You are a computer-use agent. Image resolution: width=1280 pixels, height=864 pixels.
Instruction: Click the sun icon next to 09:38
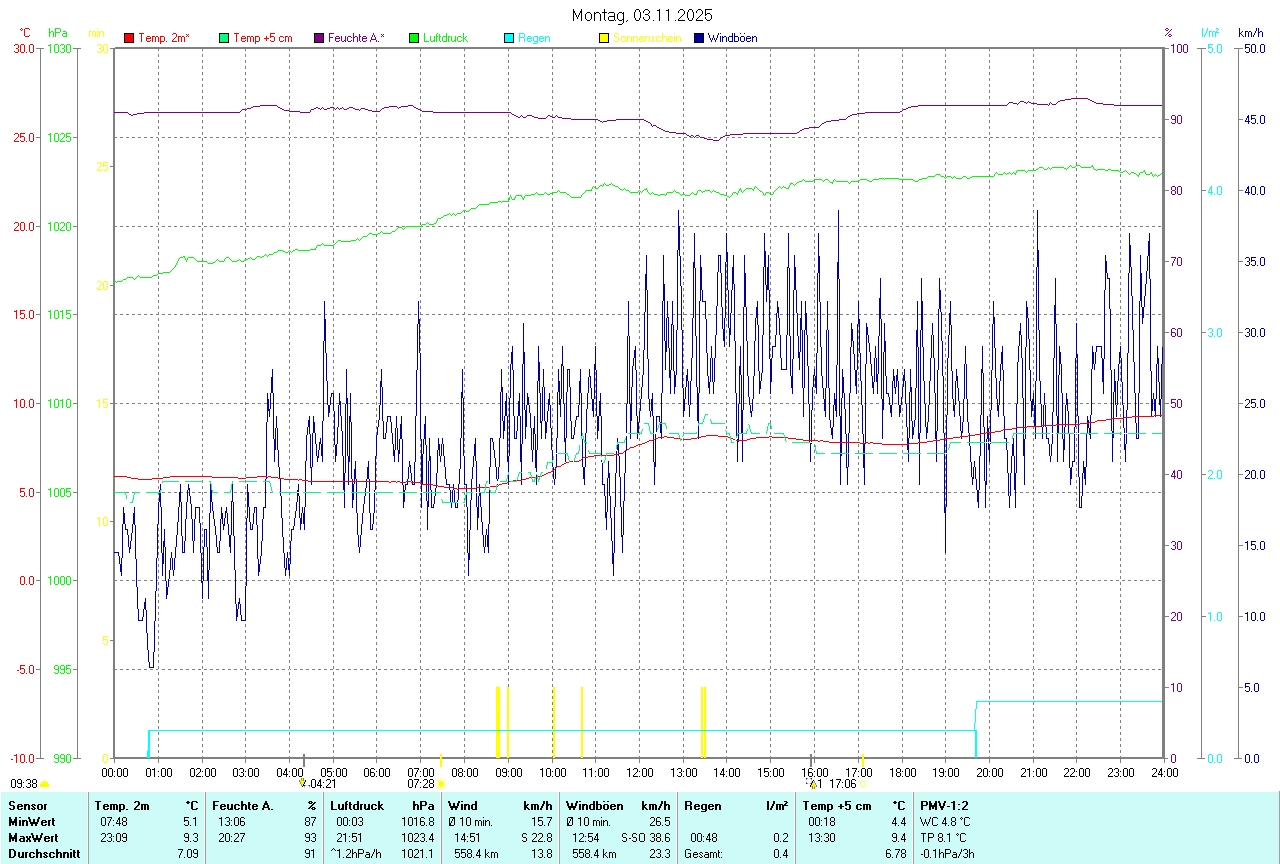45,785
